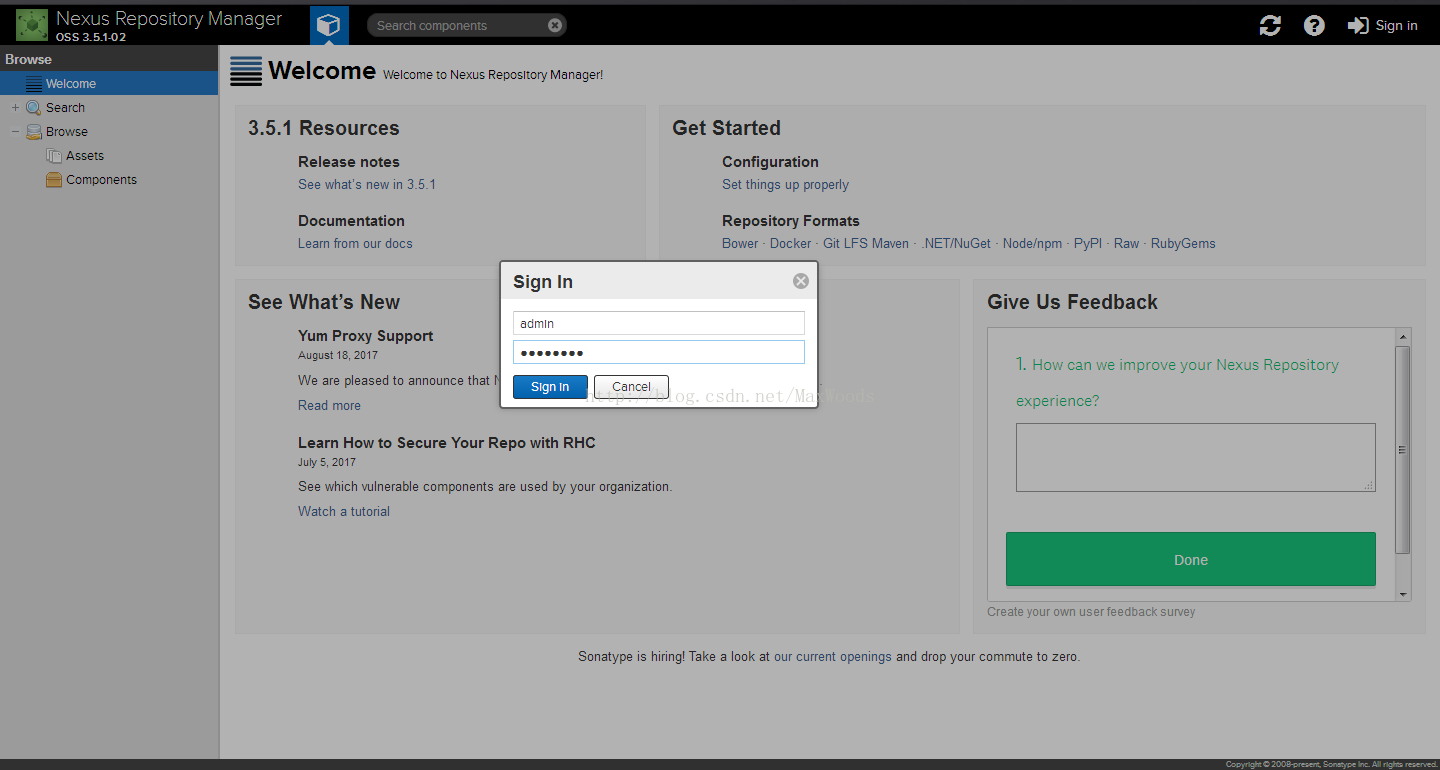Click the feedback panel scrollbar thumb
The width and height of the screenshot is (1440, 770).
coord(1403,450)
